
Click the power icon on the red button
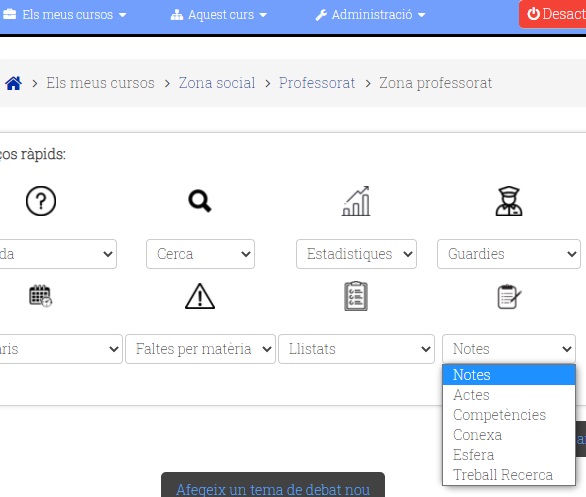tap(533, 14)
